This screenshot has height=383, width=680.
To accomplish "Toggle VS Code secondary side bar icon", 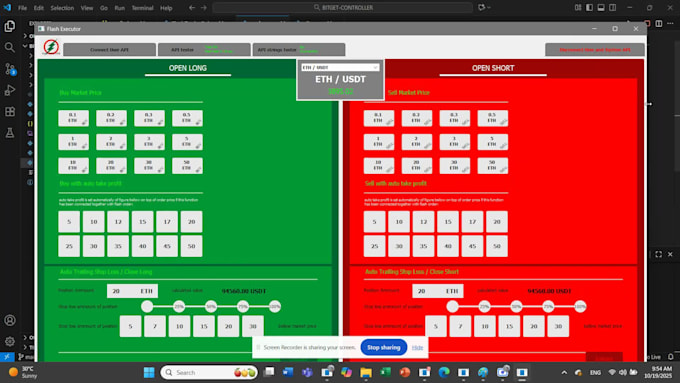I will coord(613,7).
